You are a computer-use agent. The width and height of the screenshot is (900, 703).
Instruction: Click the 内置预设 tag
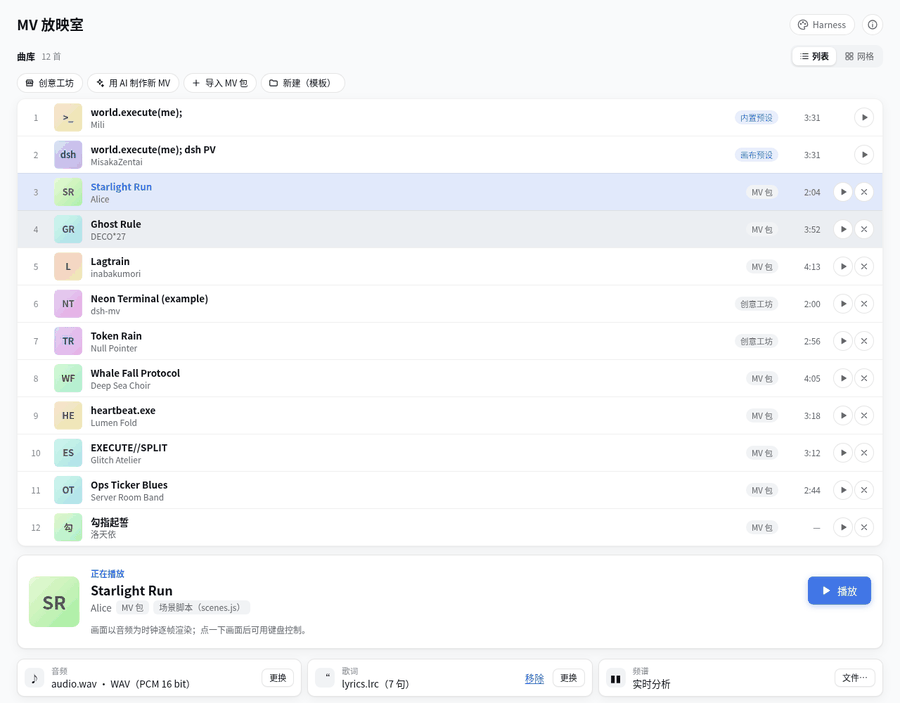[x=756, y=118]
